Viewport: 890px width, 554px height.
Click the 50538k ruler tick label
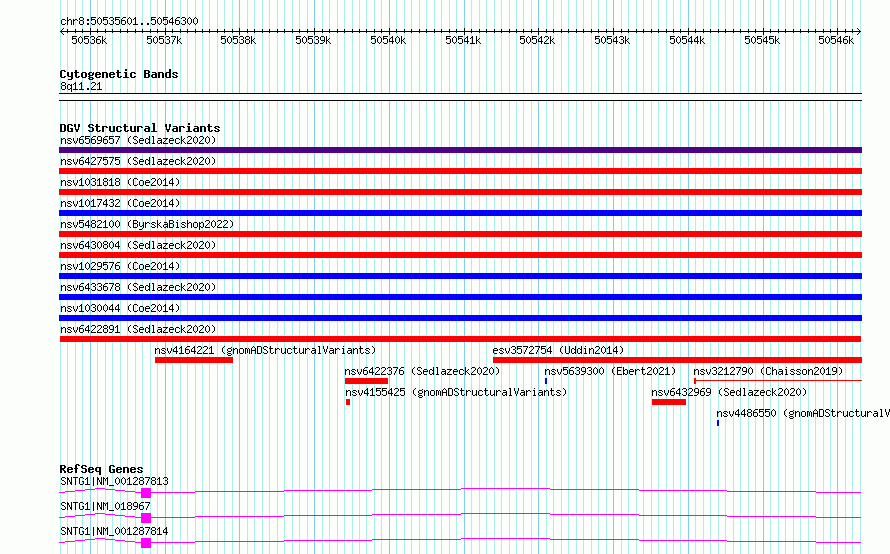pyautogui.click(x=238, y=40)
